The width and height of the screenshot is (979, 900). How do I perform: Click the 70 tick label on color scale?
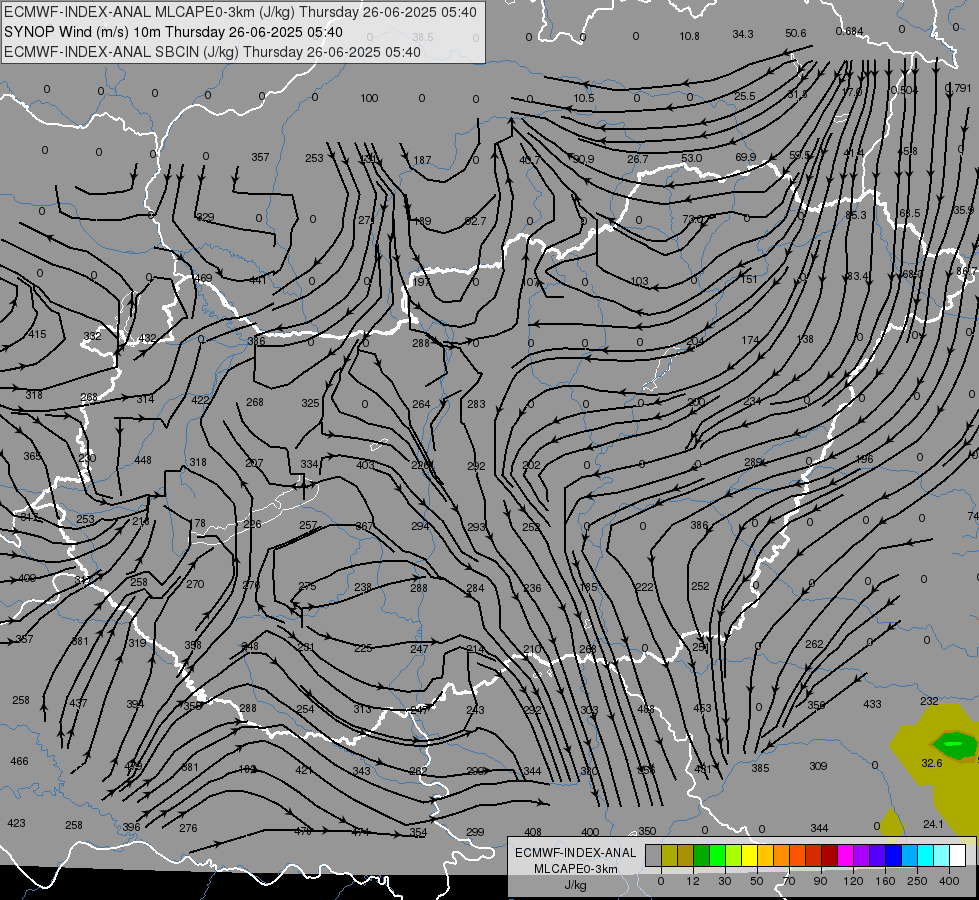788,881
